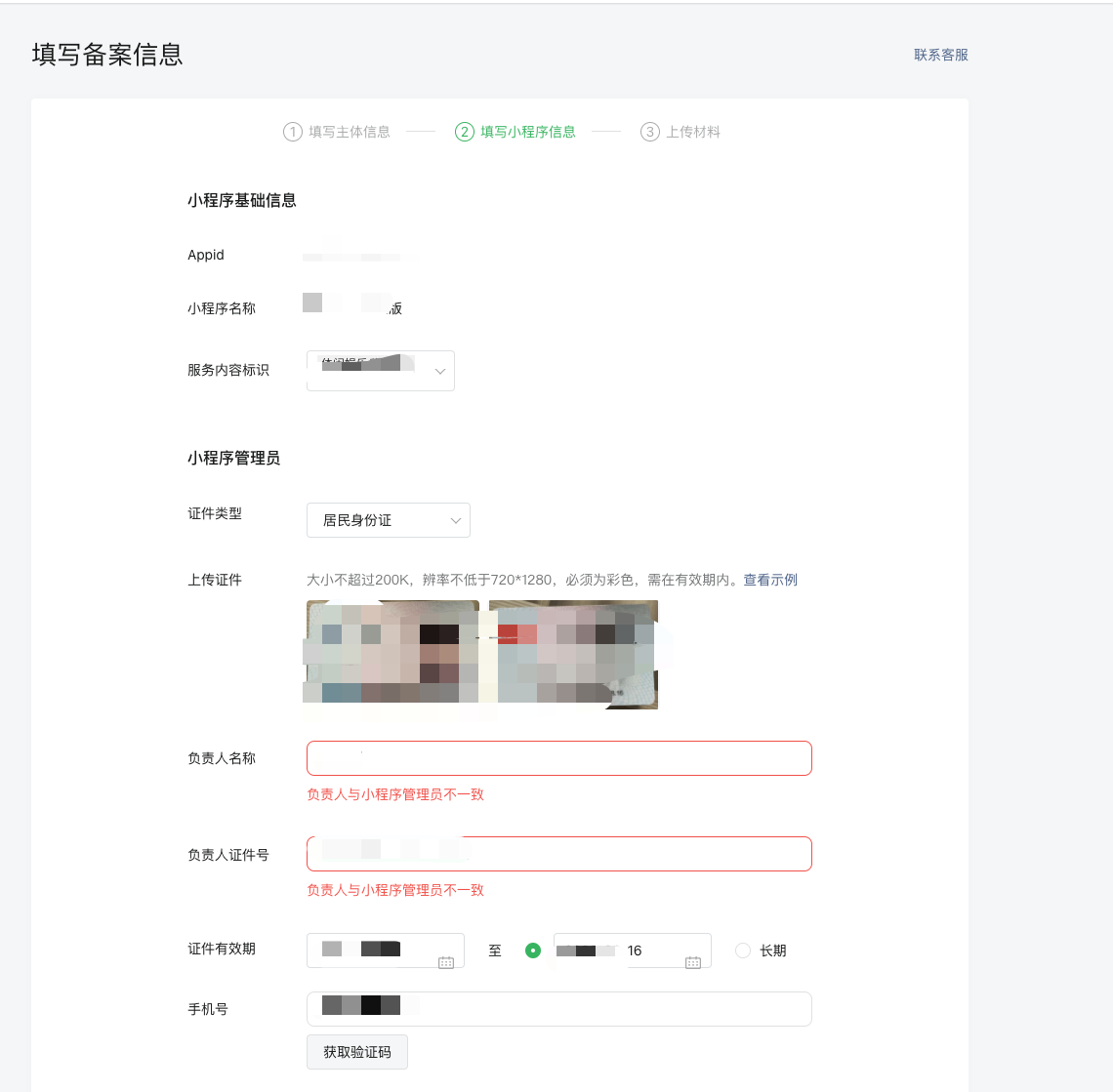This screenshot has height=1092, width=1113.
Task: Open the 证件类型 居民身份证 dropdown
Action: click(389, 520)
